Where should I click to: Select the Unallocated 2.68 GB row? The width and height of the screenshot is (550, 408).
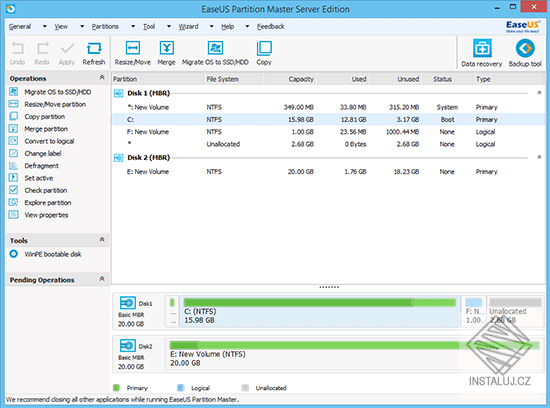(x=328, y=144)
